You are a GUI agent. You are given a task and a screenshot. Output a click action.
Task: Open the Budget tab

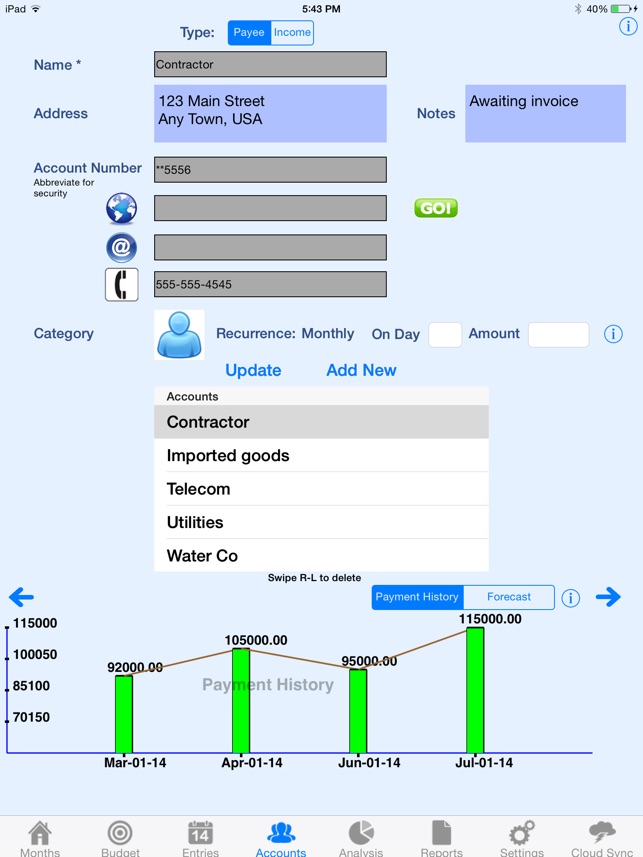[120, 838]
